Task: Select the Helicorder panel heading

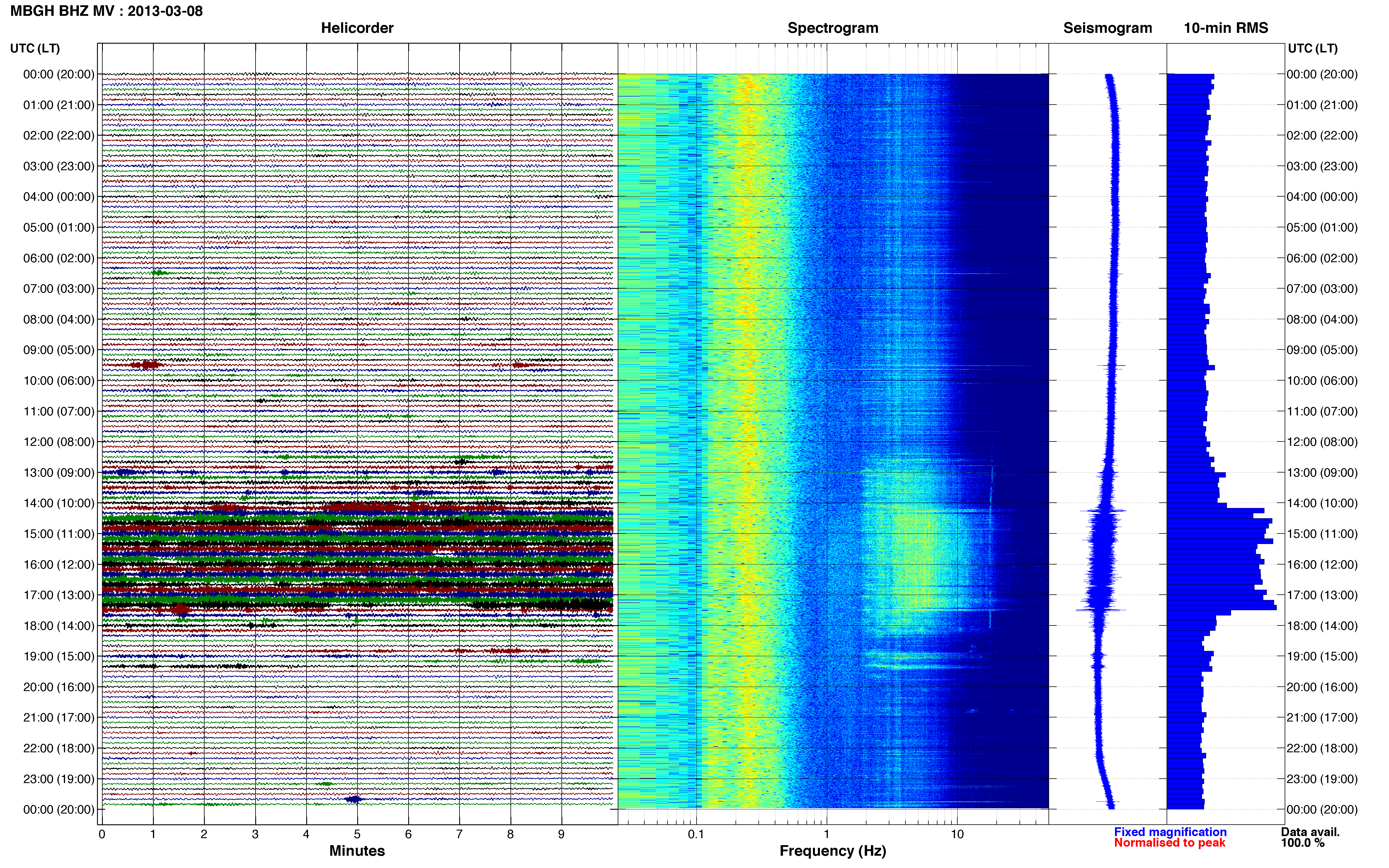Action: [x=357, y=28]
